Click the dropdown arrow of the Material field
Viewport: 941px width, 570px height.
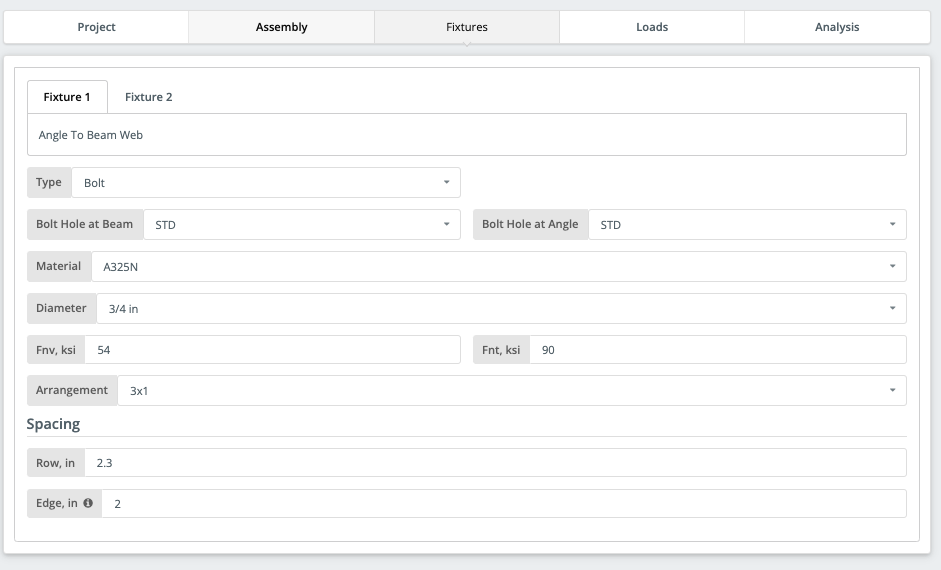click(x=892, y=266)
